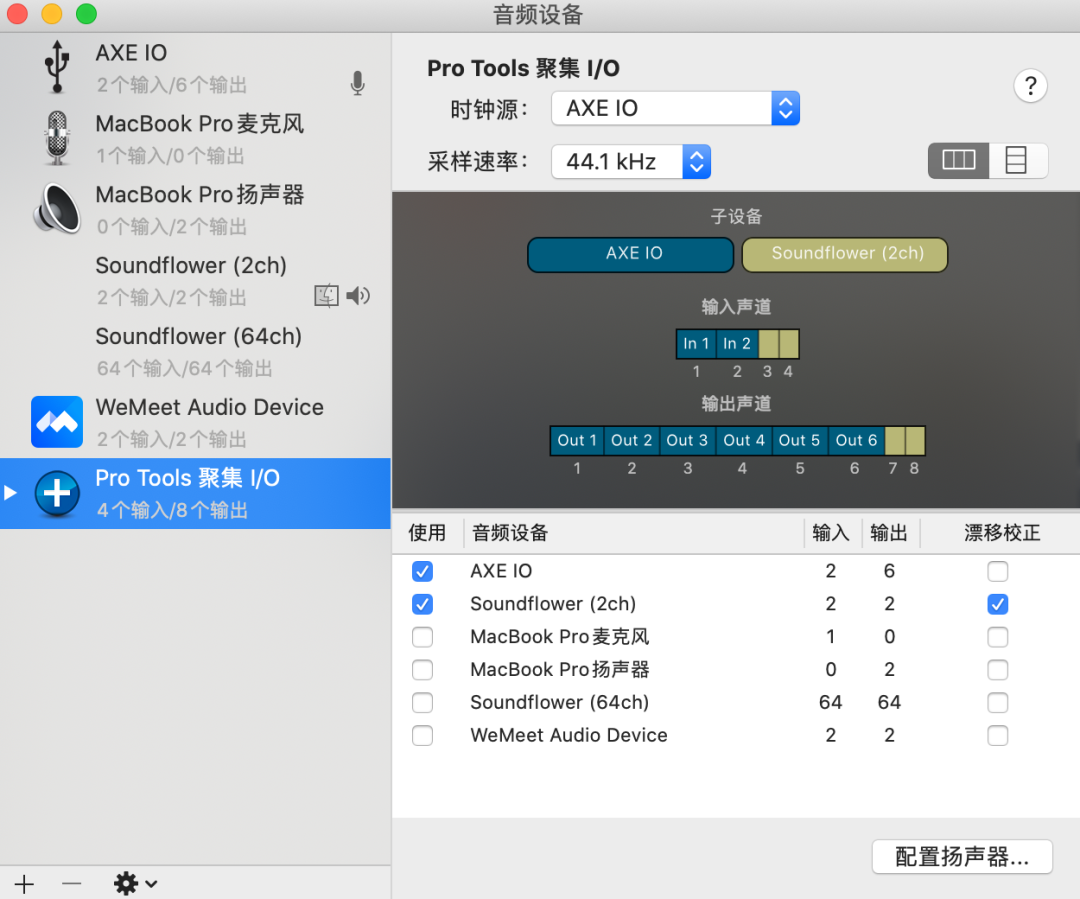Click the green zoom window button
Viewport: 1080px width, 899px height.
tap(86, 14)
